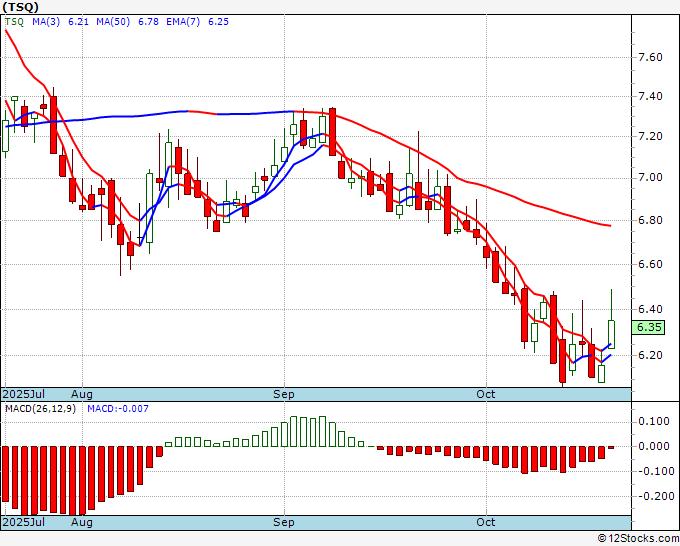Image resolution: width=680 pixels, height=546 pixels.
Task: Click Oct on the MACD date axis
Action: pyautogui.click(x=486, y=522)
